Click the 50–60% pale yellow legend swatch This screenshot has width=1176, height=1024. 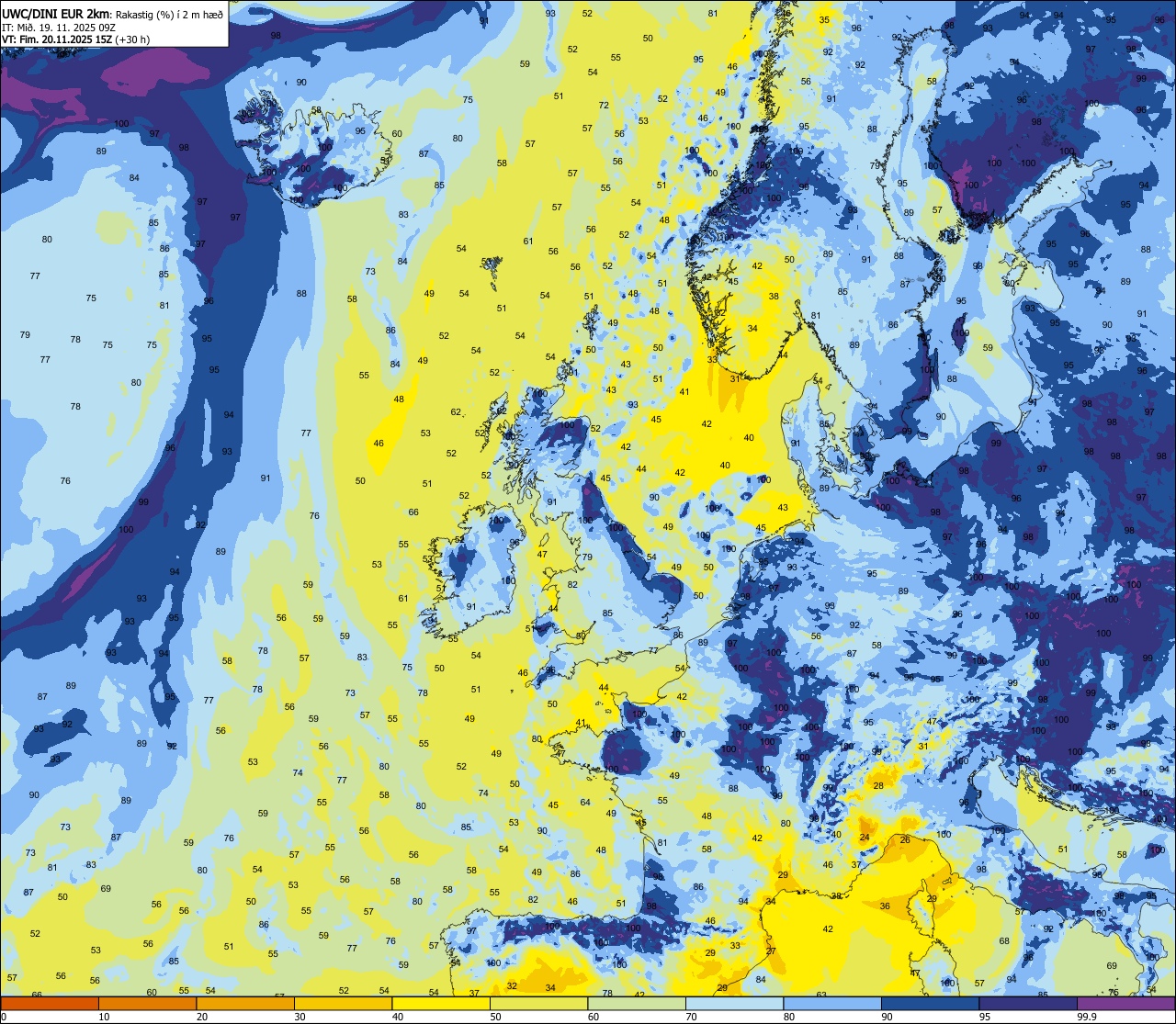tap(538, 1004)
